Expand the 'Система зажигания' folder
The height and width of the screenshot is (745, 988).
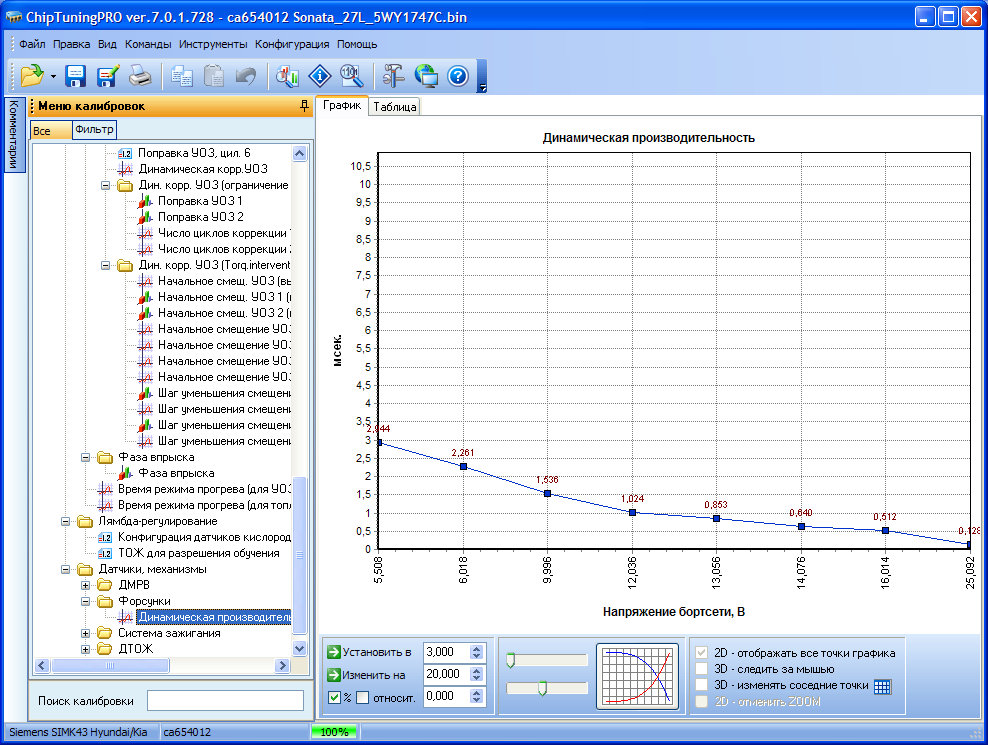86,633
